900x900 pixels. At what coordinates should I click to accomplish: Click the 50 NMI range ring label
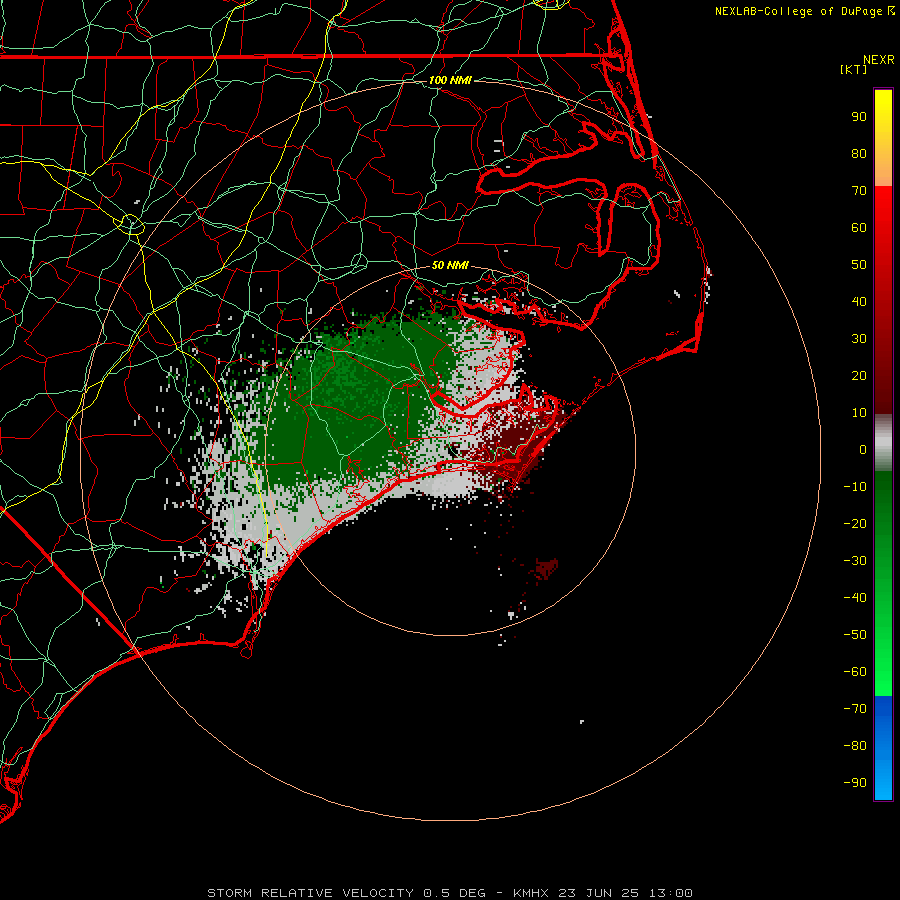[x=450, y=265]
